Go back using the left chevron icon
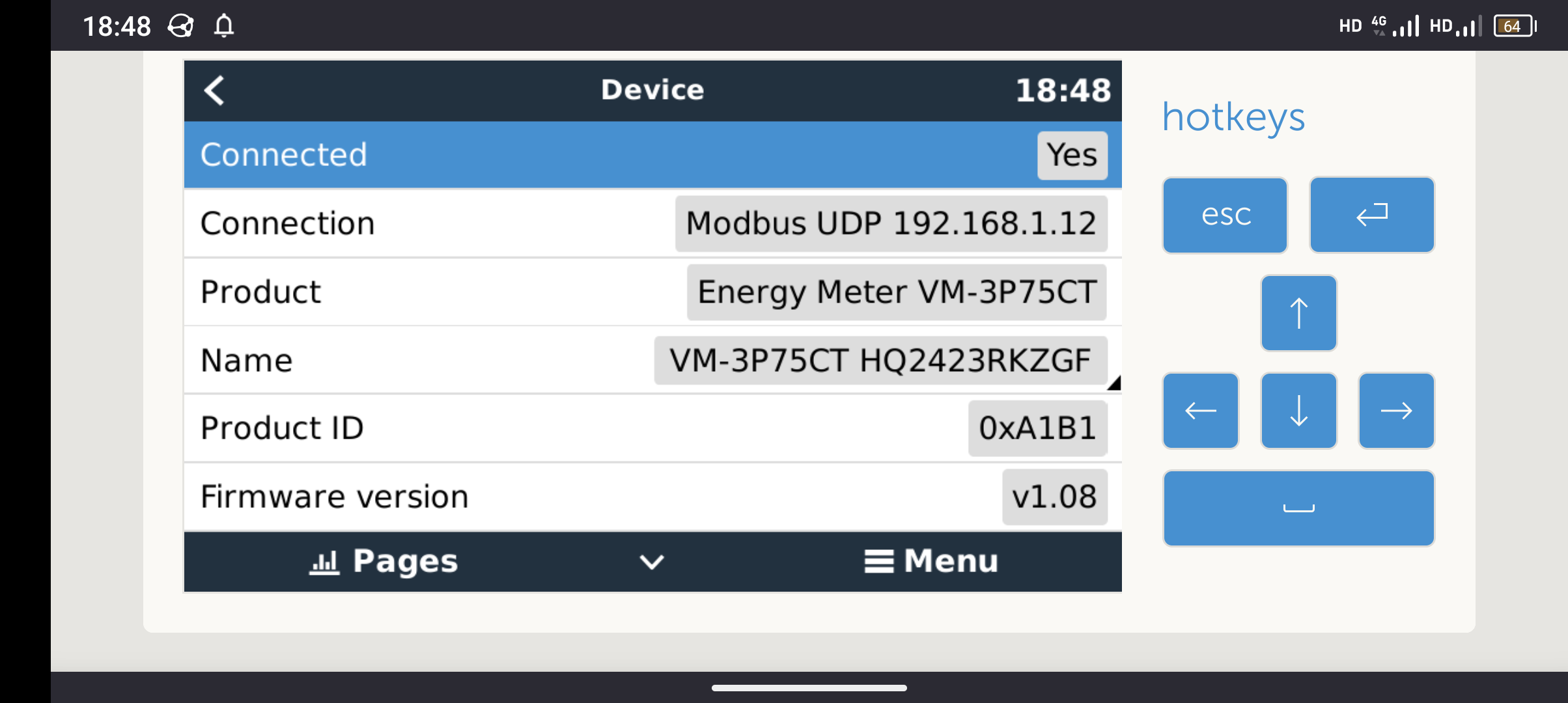Image resolution: width=1568 pixels, height=703 pixels. tap(214, 90)
